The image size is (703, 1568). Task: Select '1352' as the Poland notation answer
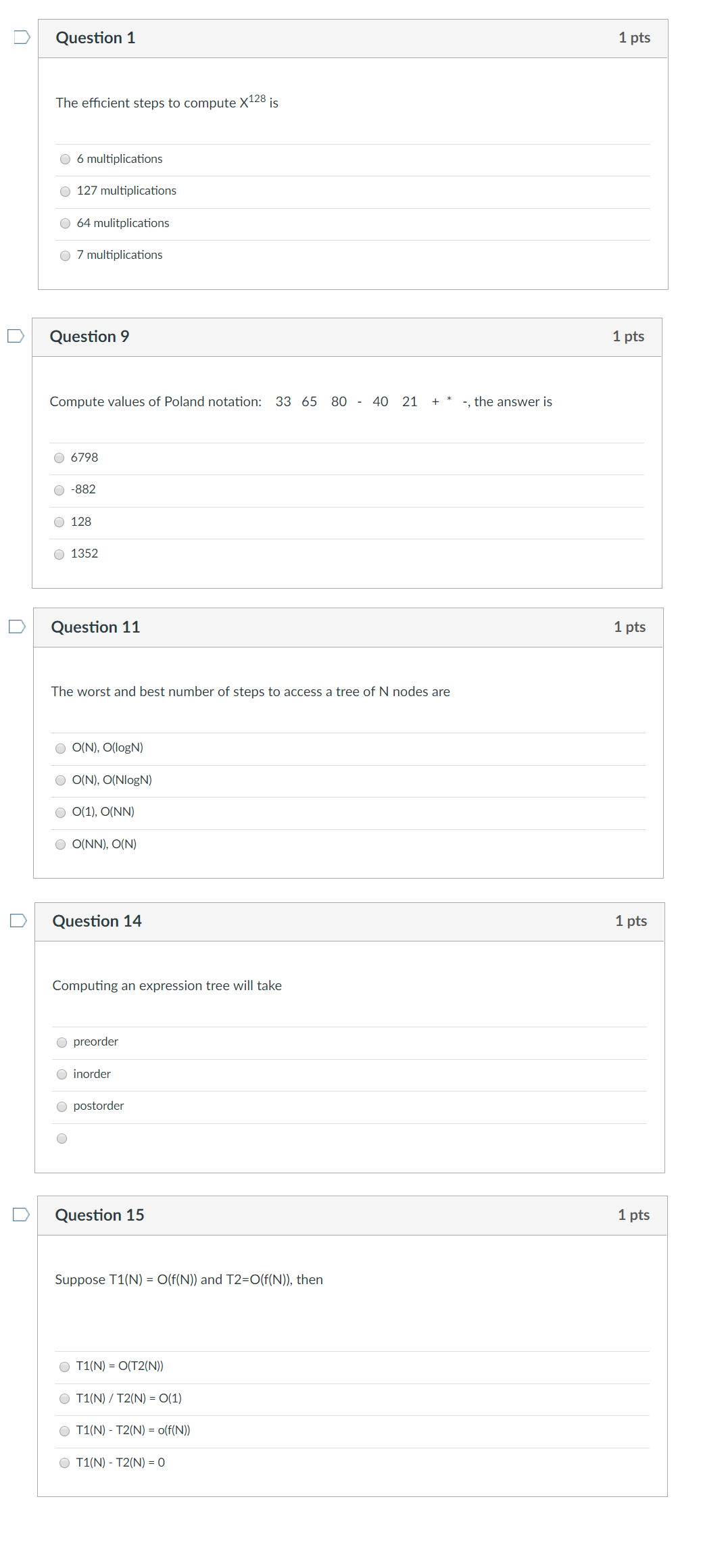59,554
